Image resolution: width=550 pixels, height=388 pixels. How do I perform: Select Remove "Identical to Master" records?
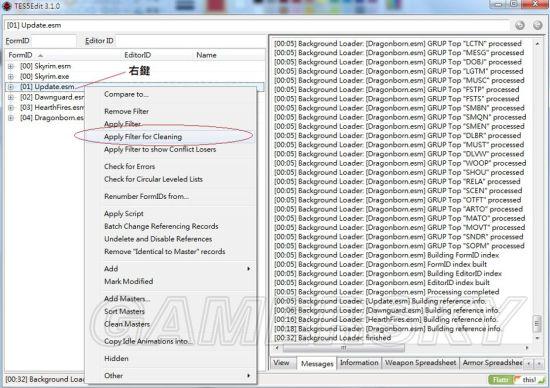(x=165, y=252)
